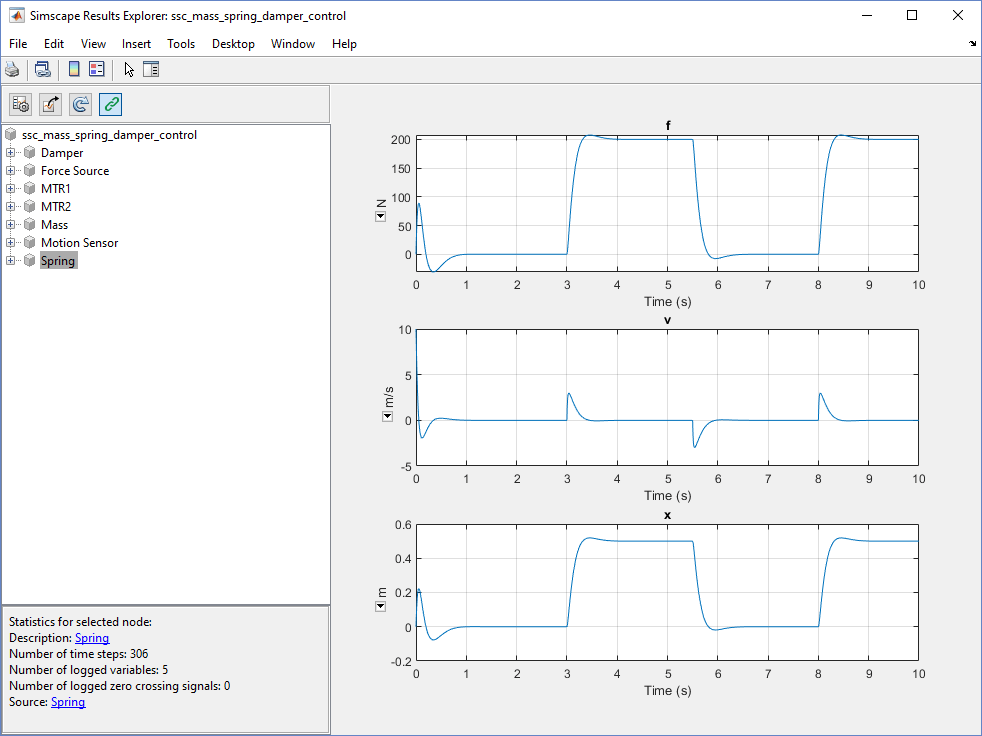Select the highlighted Spring tree item

click(x=58, y=261)
